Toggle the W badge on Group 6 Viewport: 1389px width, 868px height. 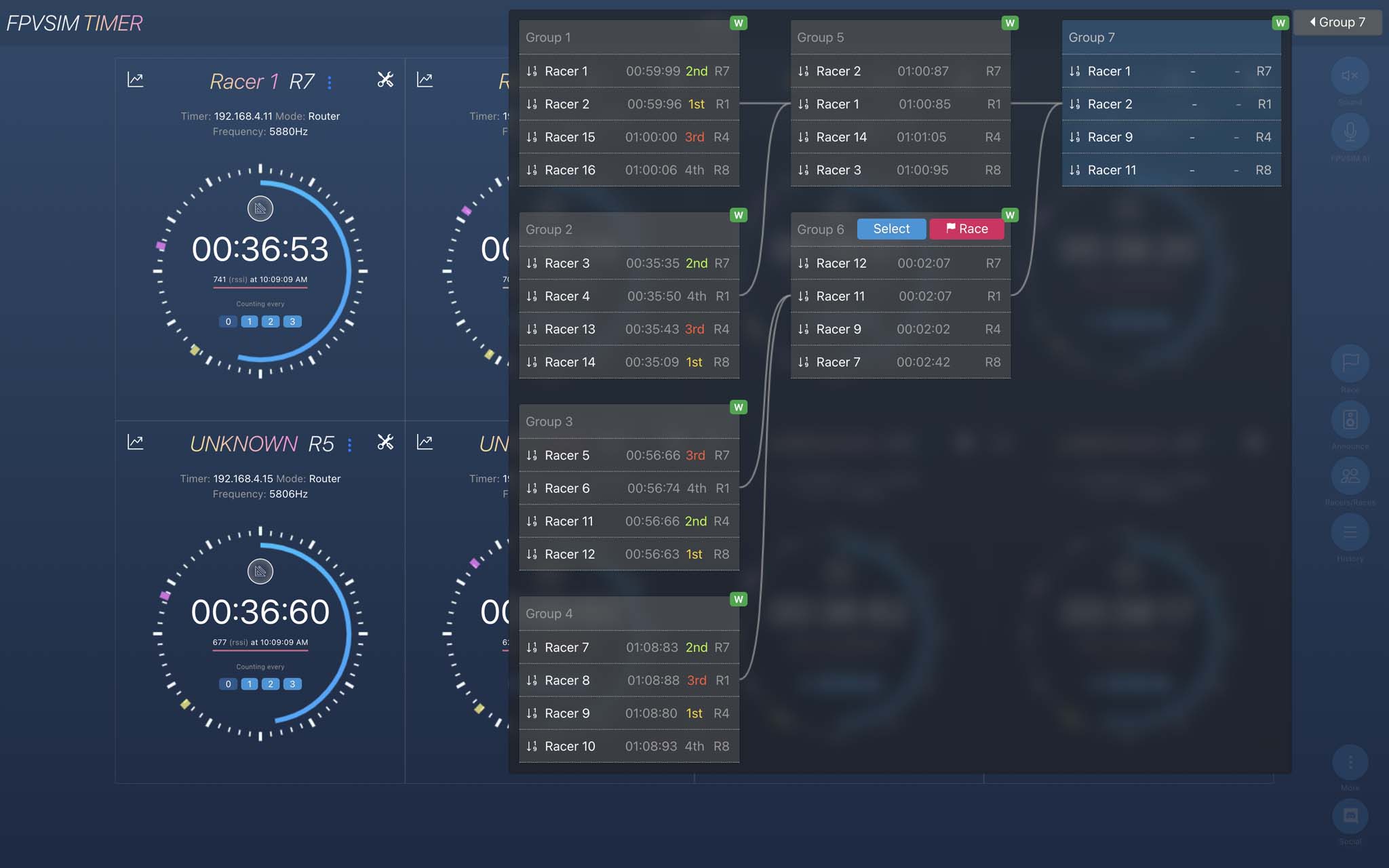click(x=1010, y=215)
